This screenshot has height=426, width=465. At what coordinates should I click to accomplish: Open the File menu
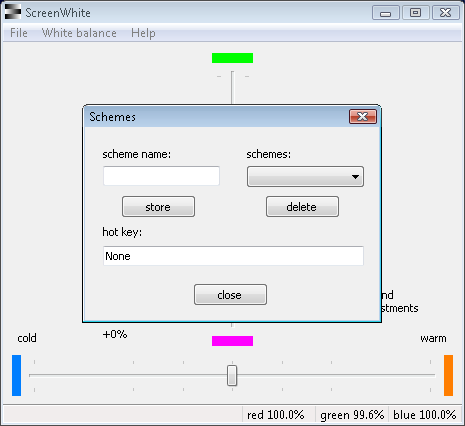[x=19, y=33]
